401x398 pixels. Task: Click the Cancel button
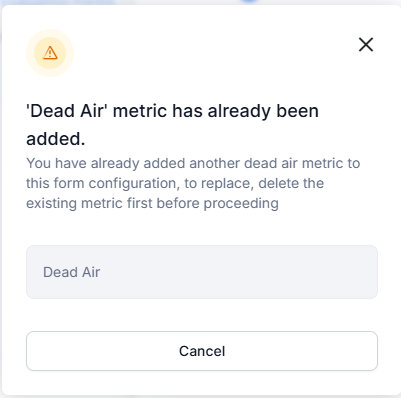pyautogui.click(x=202, y=351)
